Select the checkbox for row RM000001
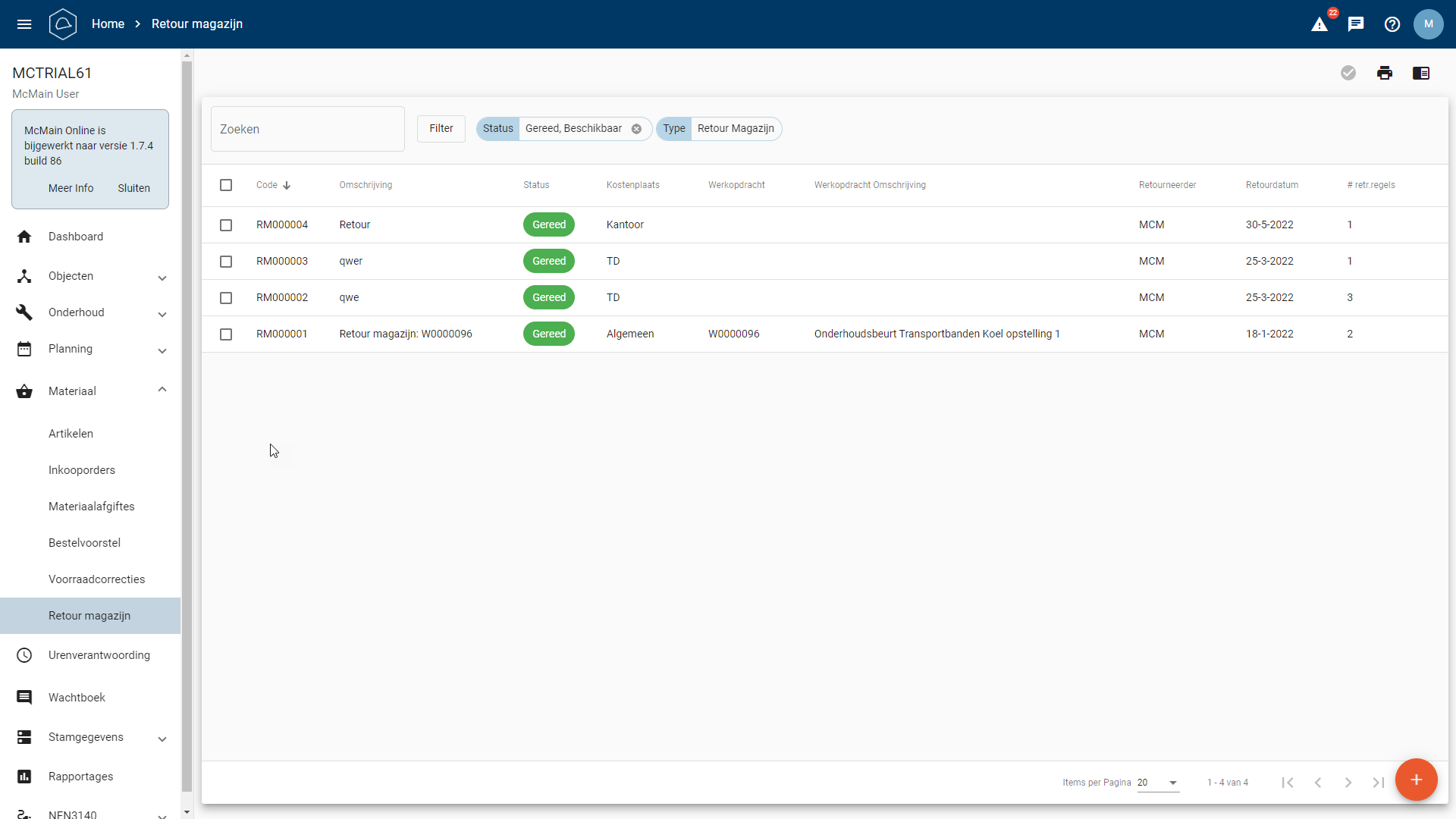This screenshot has height=819, width=1456. [x=226, y=334]
